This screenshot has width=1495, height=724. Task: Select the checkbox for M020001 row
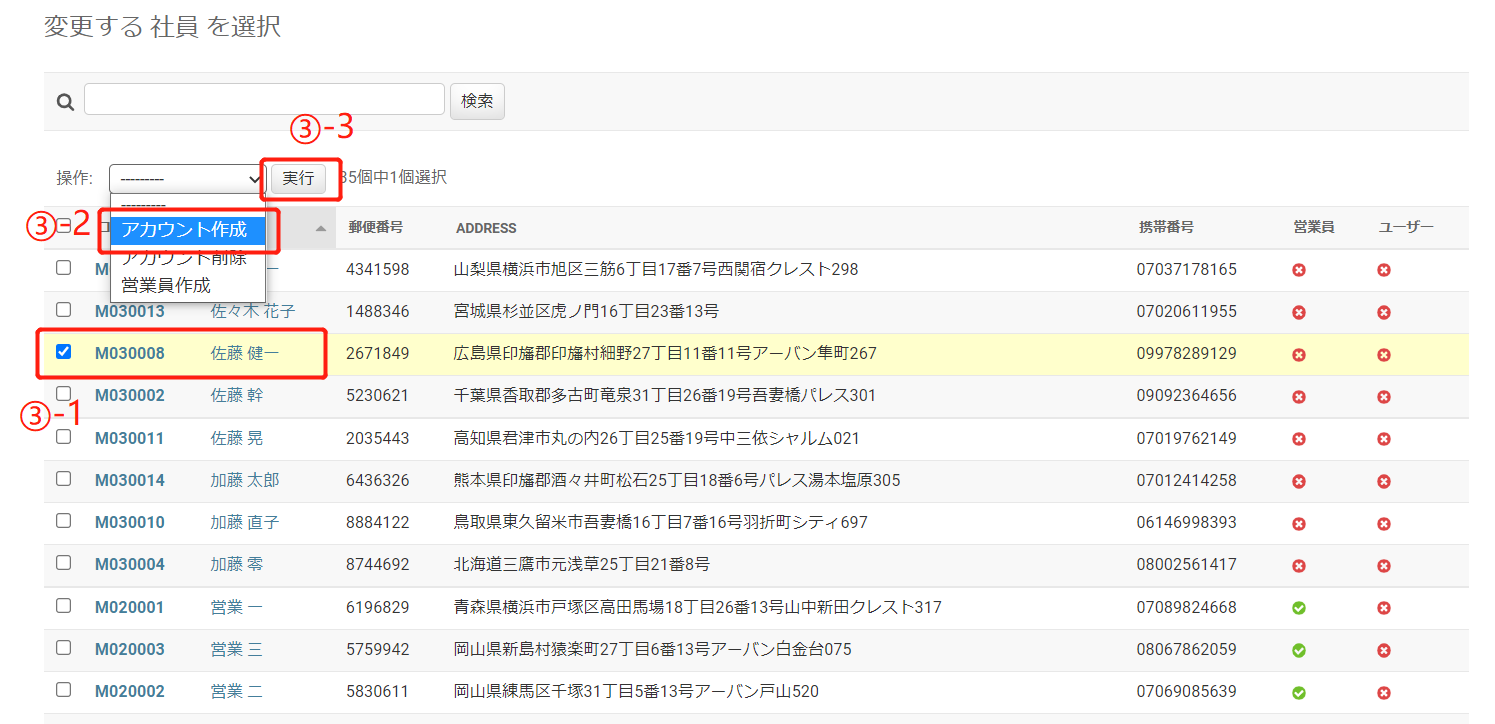tap(64, 606)
